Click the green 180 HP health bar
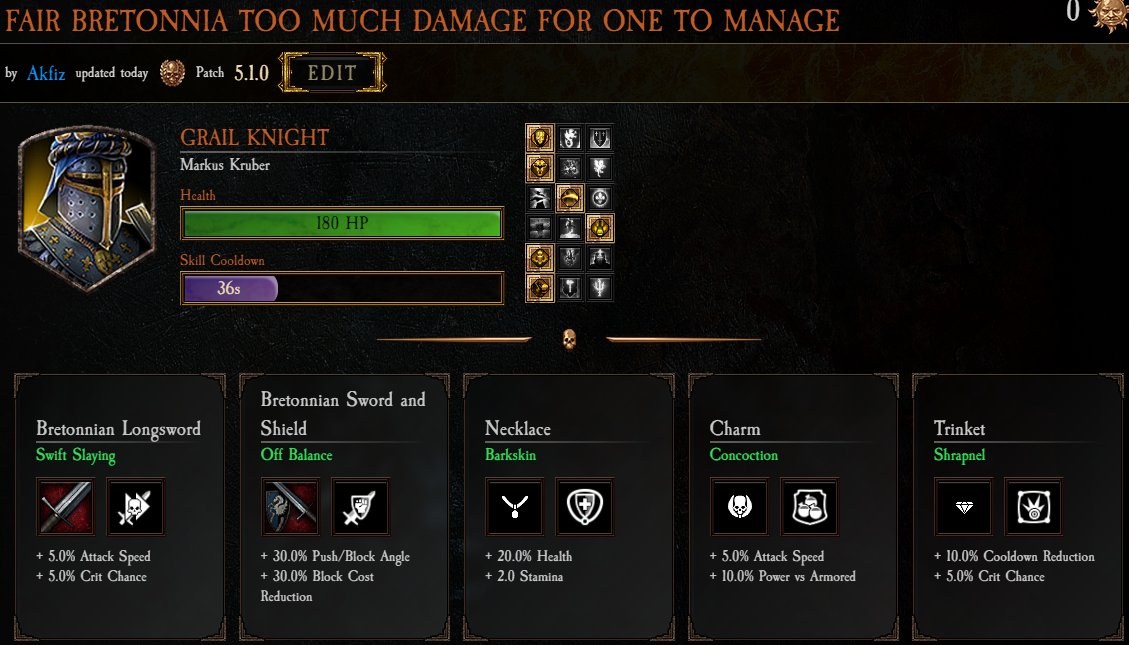Viewport: 1129px width, 645px height. pos(342,223)
